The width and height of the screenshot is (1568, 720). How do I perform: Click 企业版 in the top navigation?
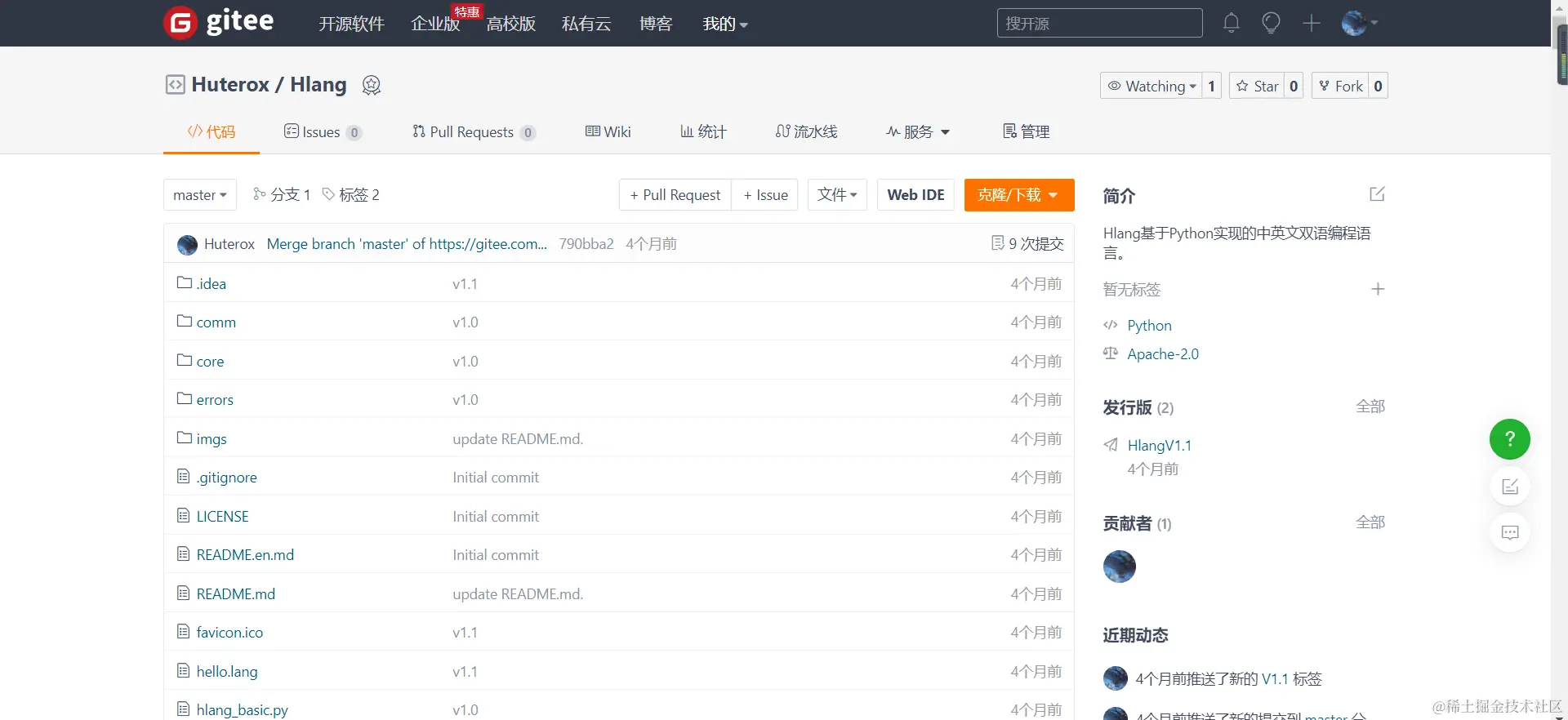click(435, 24)
